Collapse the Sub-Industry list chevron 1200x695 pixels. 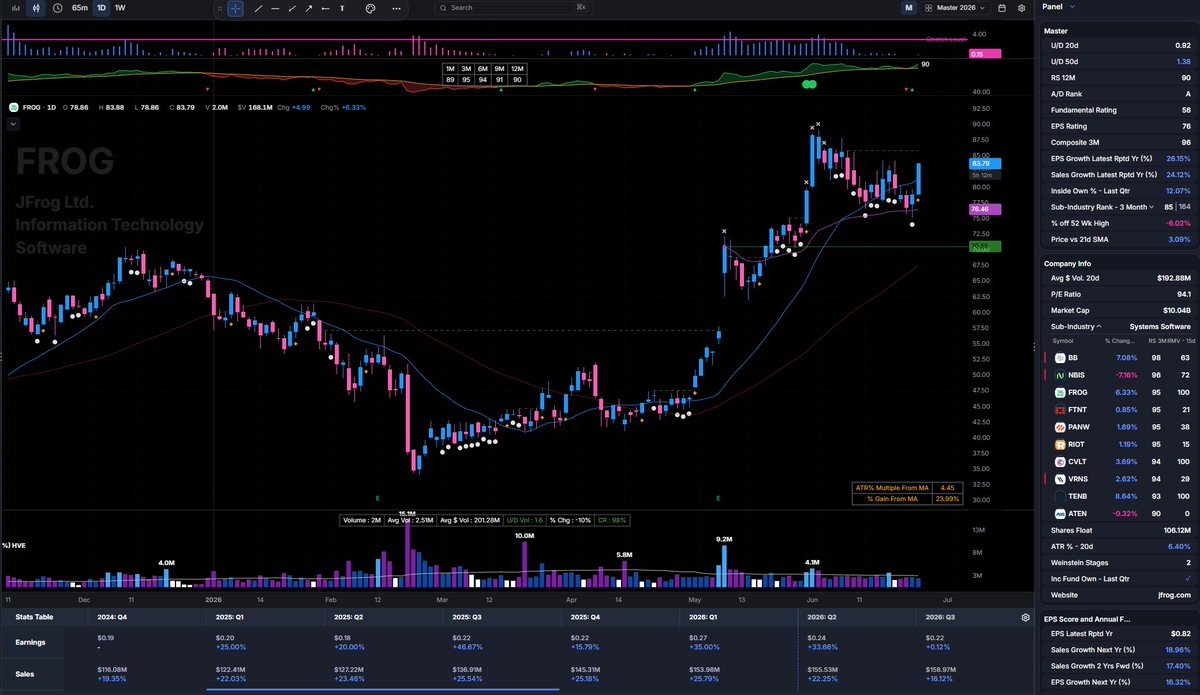(1098, 326)
